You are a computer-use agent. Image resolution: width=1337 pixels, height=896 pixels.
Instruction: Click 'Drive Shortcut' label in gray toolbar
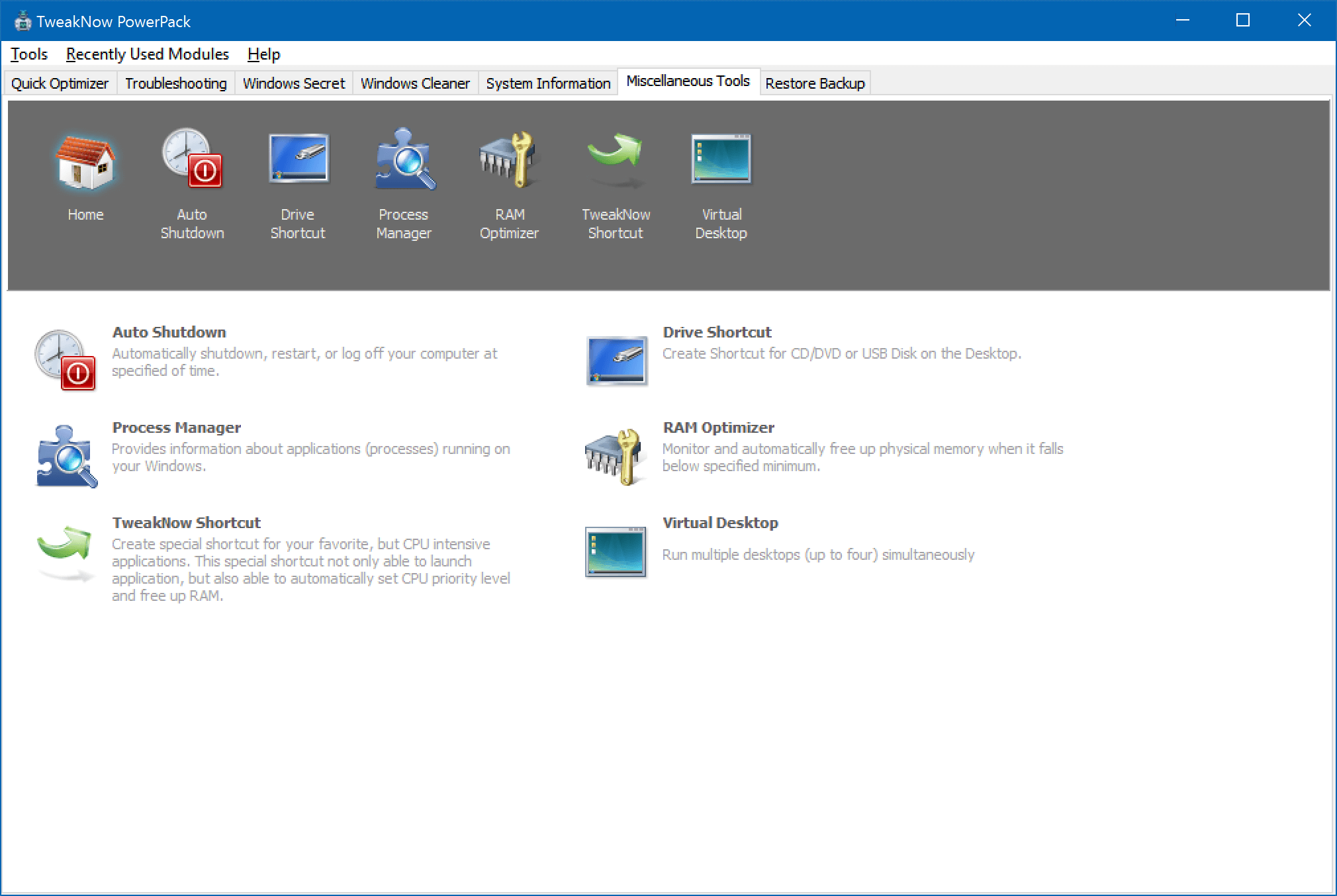click(x=298, y=224)
